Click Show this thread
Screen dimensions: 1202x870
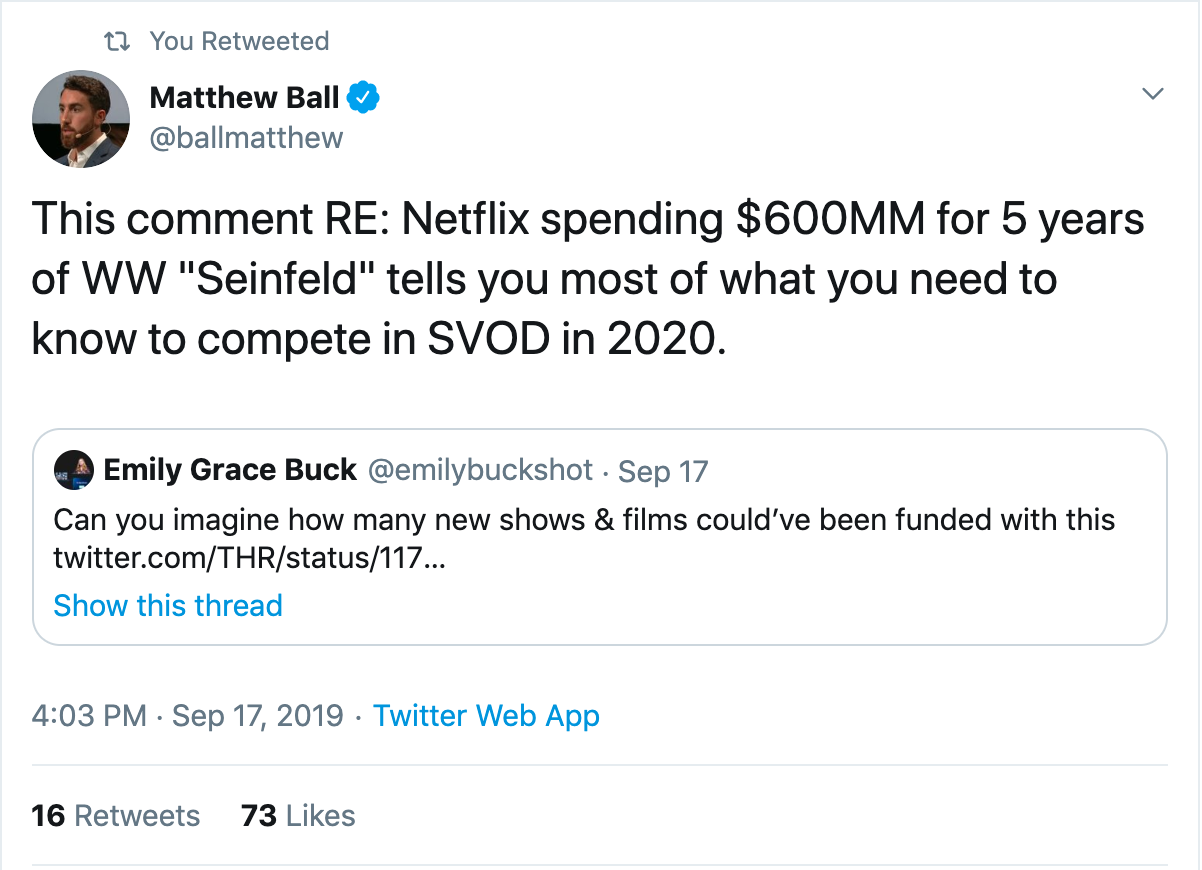168,606
